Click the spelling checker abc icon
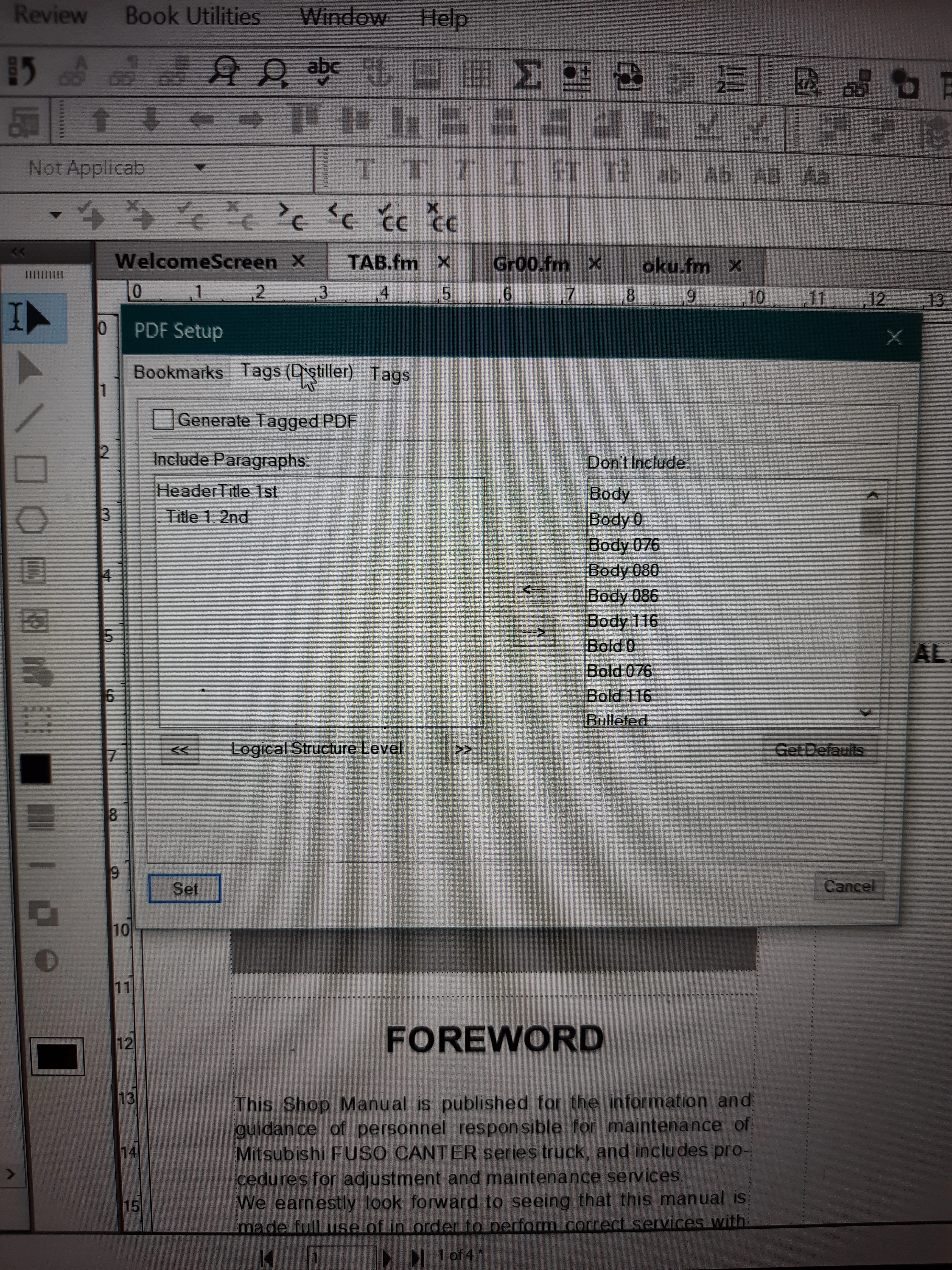The width and height of the screenshot is (952, 1270). (x=323, y=72)
